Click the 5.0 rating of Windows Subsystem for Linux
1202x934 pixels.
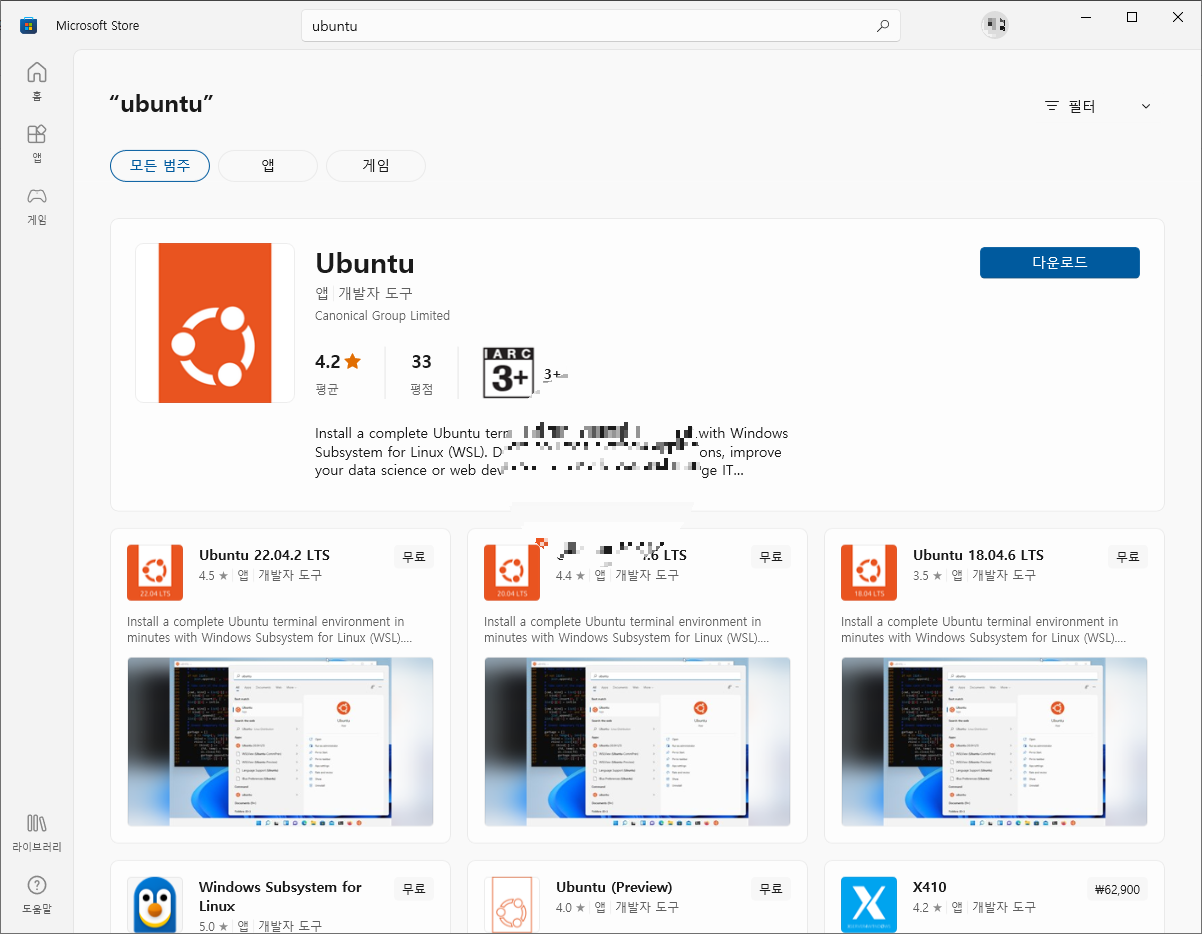[213, 927]
